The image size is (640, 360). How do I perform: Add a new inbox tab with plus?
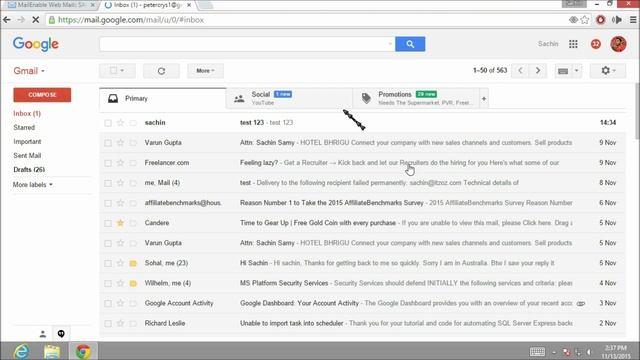484,99
